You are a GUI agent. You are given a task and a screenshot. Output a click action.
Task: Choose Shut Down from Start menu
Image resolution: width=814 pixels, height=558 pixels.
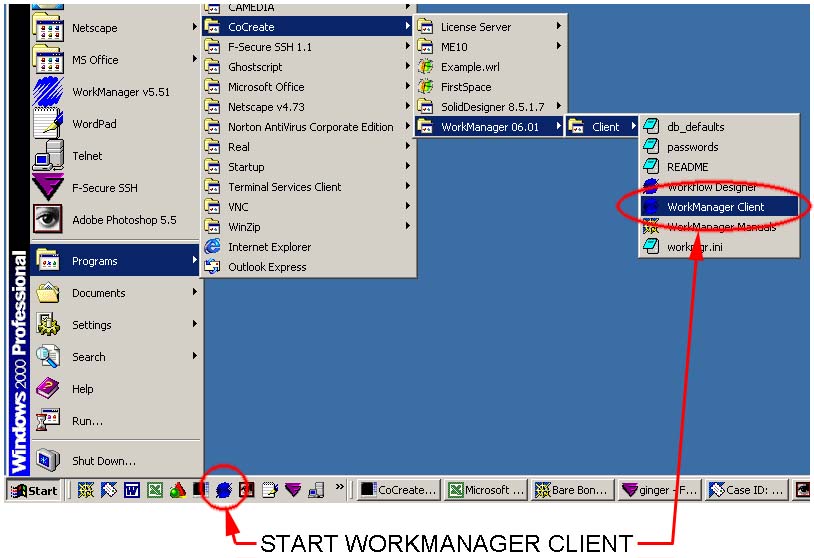103,461
